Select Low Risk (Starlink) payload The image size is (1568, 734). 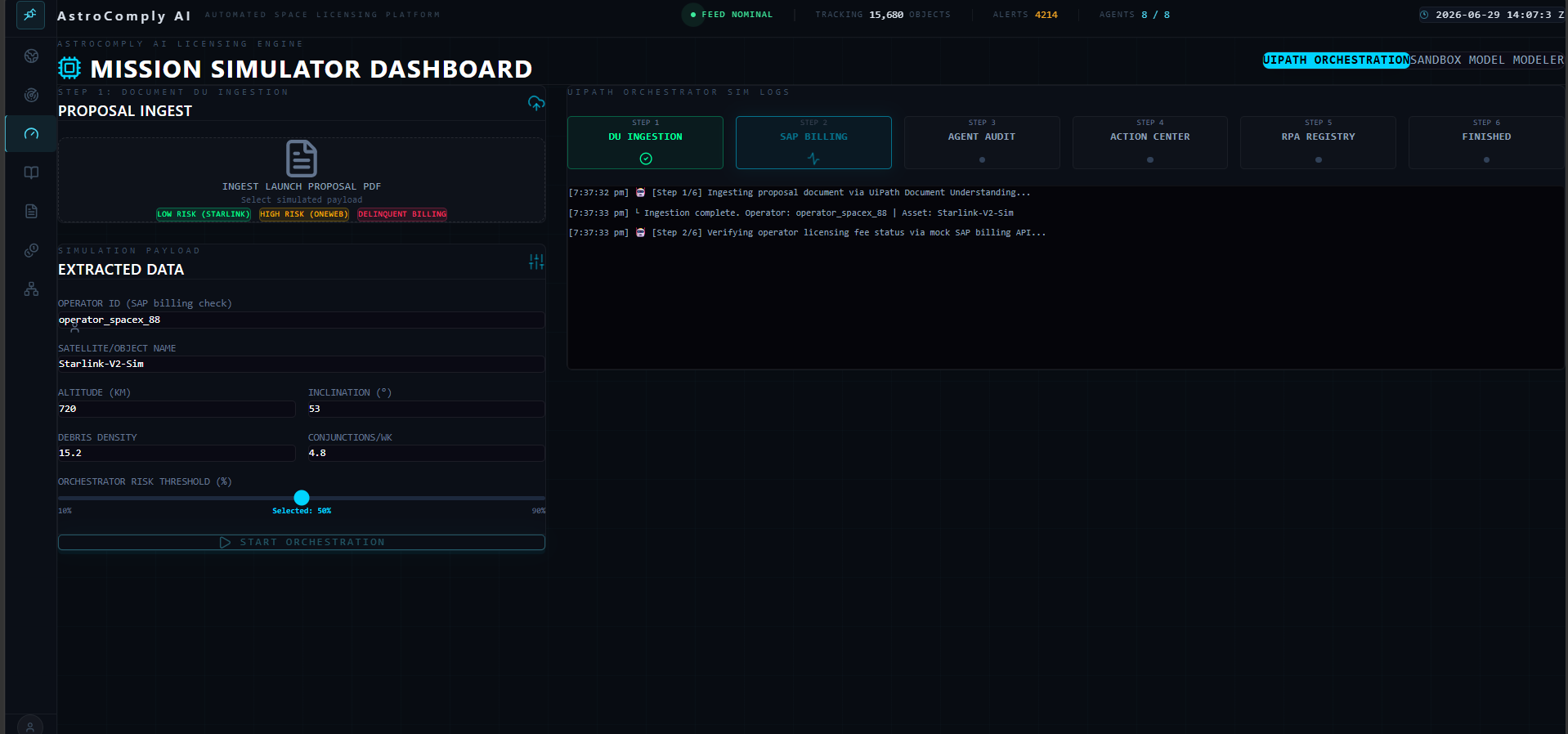[x=204, y=214]
